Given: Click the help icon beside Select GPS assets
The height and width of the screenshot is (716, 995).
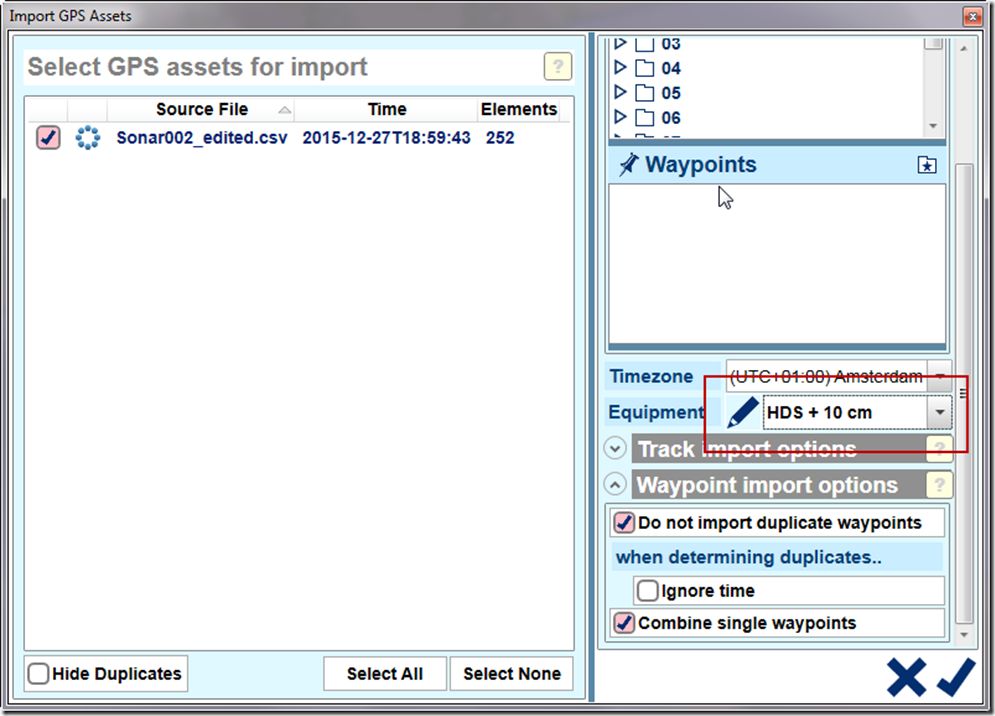Looking at the screenshot, I should pyautogui.click(x=557, y=67).
